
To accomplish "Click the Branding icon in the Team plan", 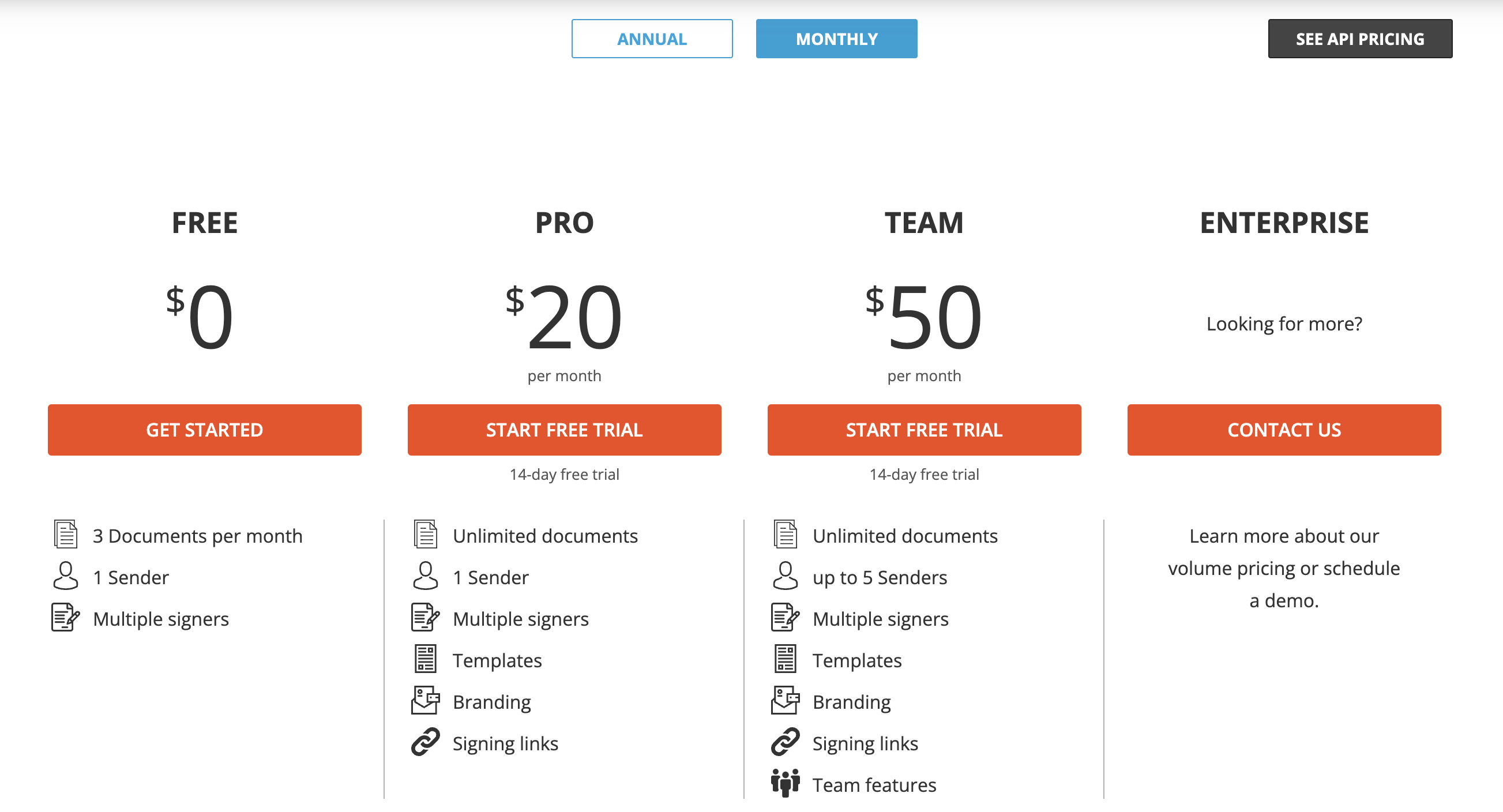I will pyautogui.click(x=786, y=700).
